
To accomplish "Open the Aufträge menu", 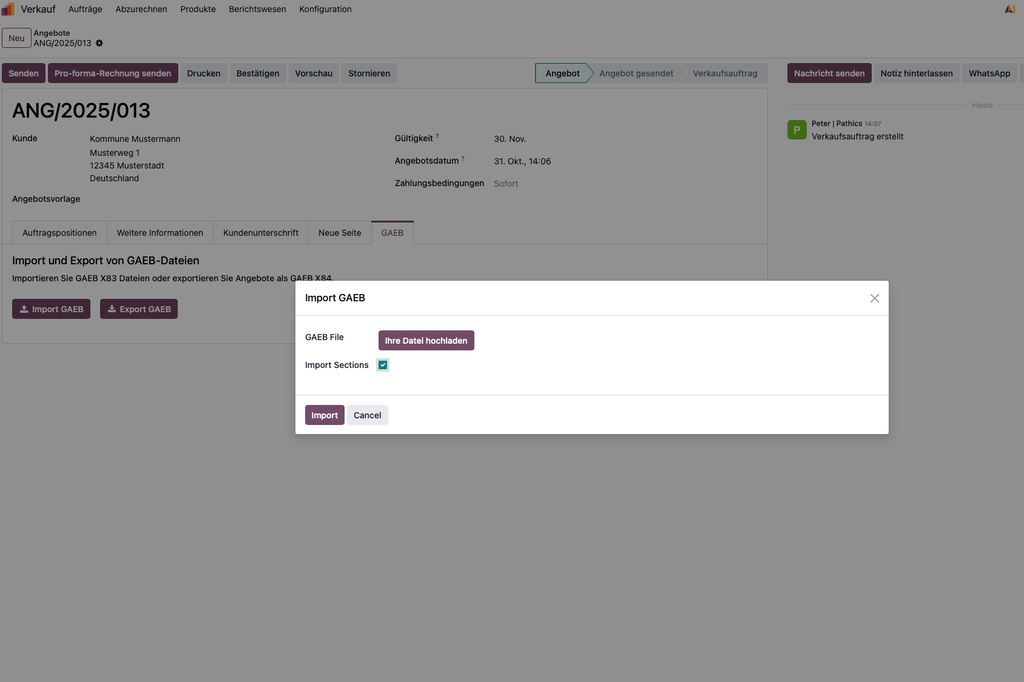I will point(85,9).
